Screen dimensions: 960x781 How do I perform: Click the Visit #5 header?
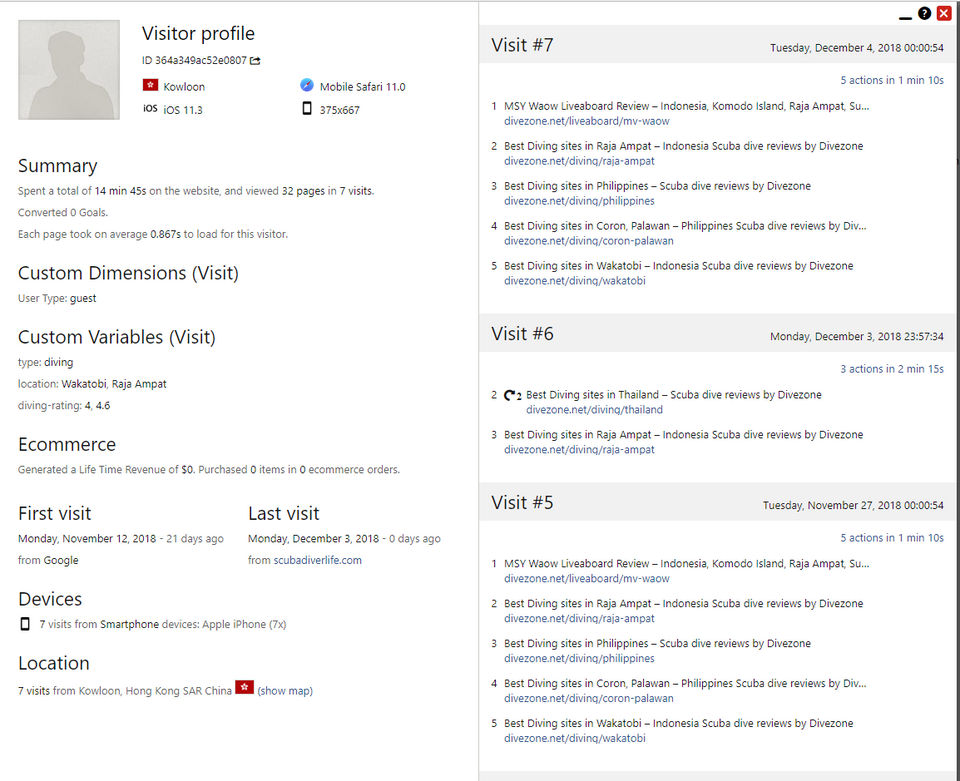pyautogui.click(x=522, y=504)
